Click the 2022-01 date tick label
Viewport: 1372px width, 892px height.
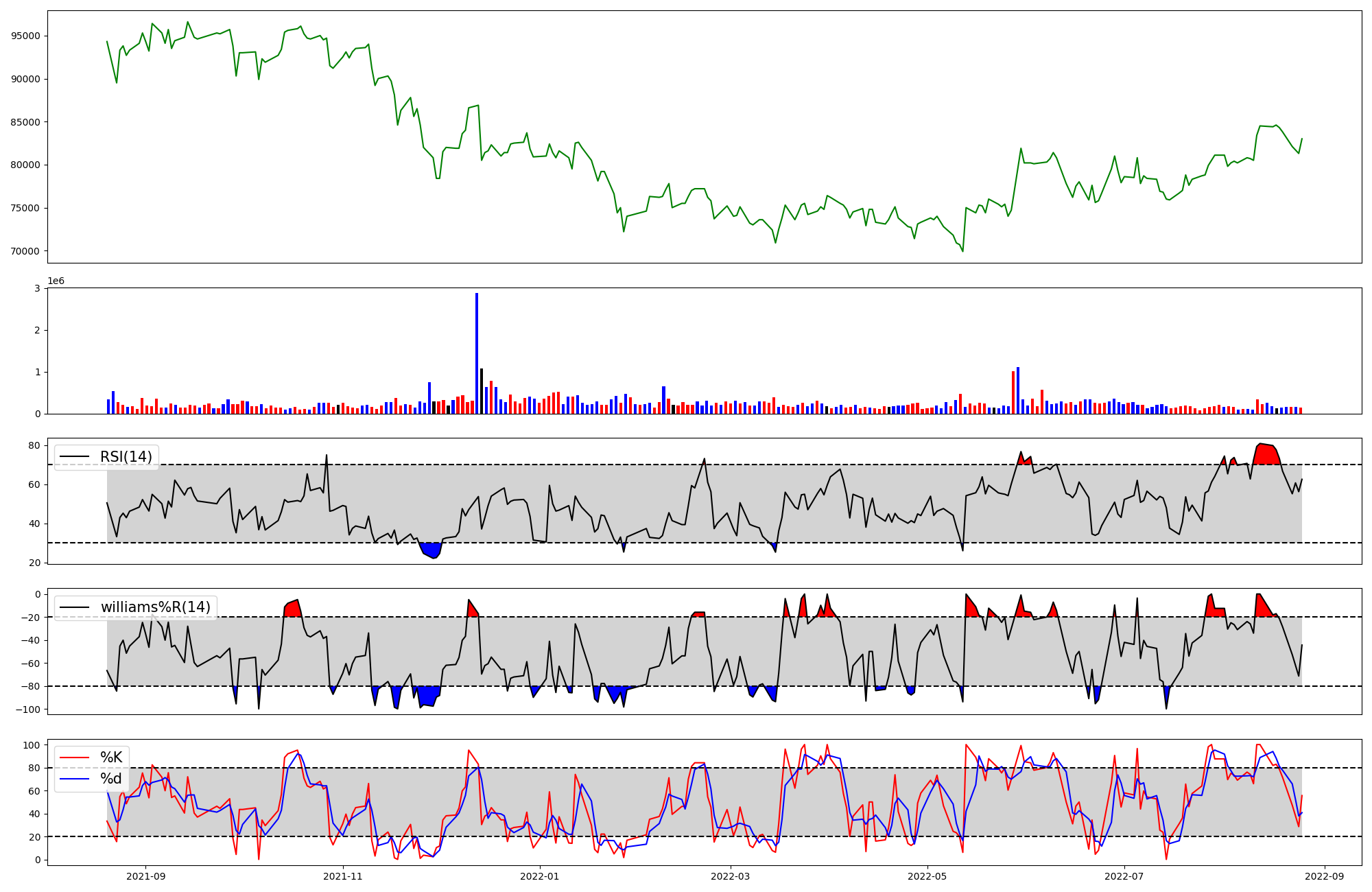[540, 876]
